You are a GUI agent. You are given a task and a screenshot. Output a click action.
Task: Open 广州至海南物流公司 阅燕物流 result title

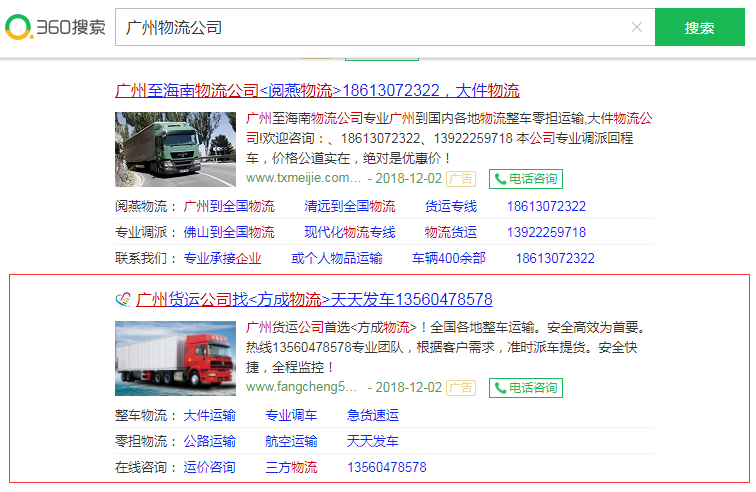pos(317,90)
